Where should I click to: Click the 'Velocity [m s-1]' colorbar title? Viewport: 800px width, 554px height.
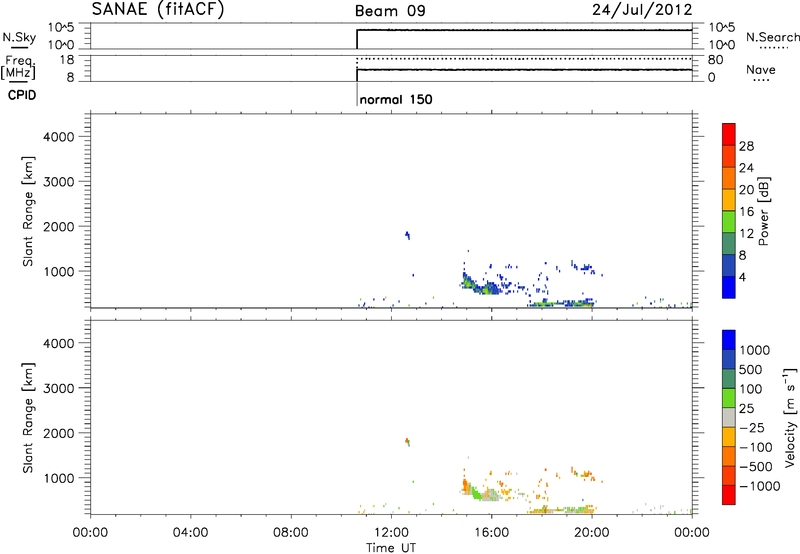(x=790, y=417)
